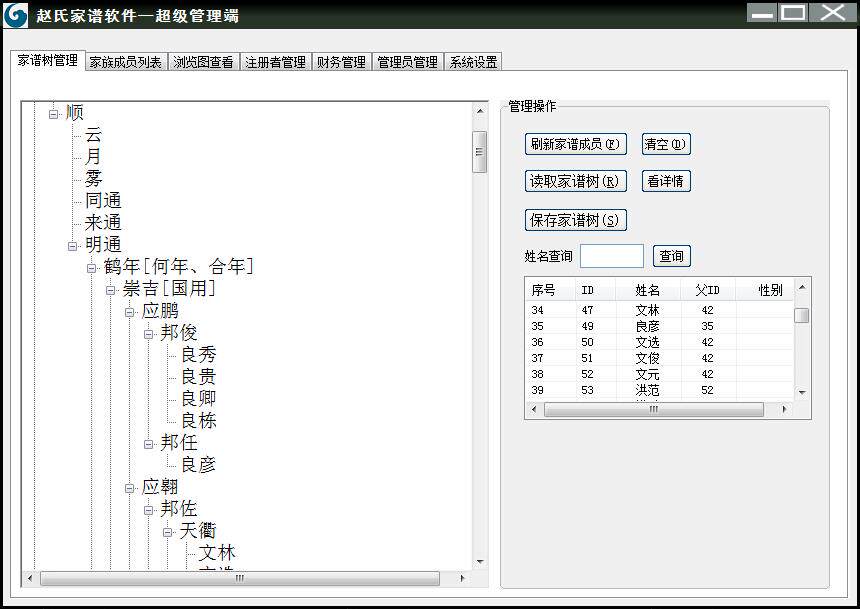Select tree member 良秀
860x609 pixels.
pos(199,354)
